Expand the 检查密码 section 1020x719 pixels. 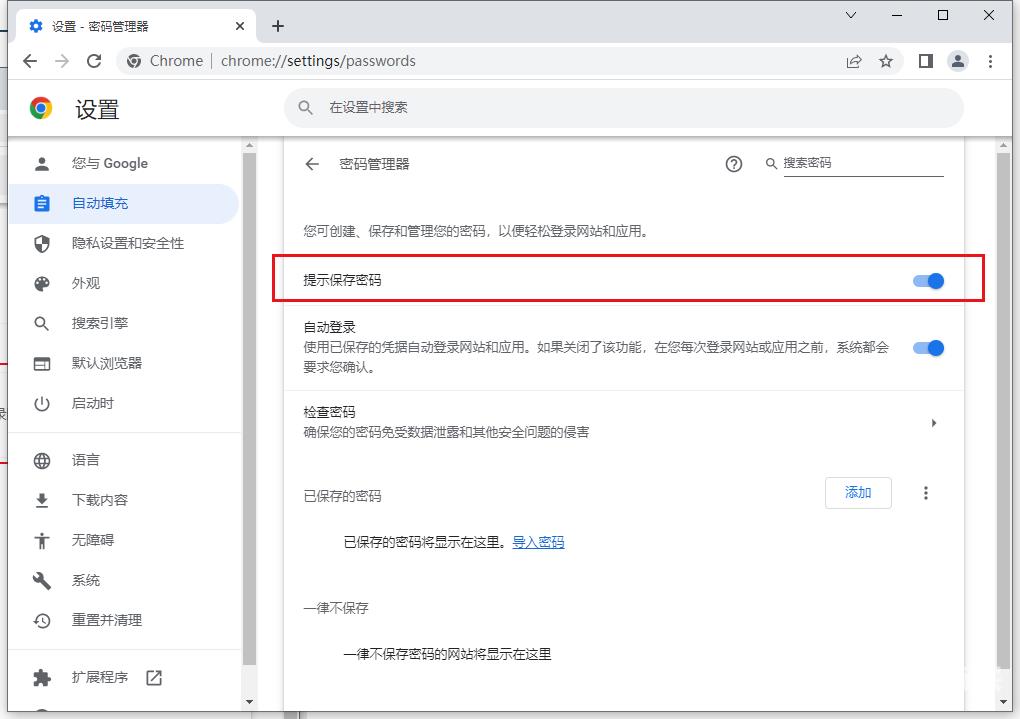pos(934,423)
